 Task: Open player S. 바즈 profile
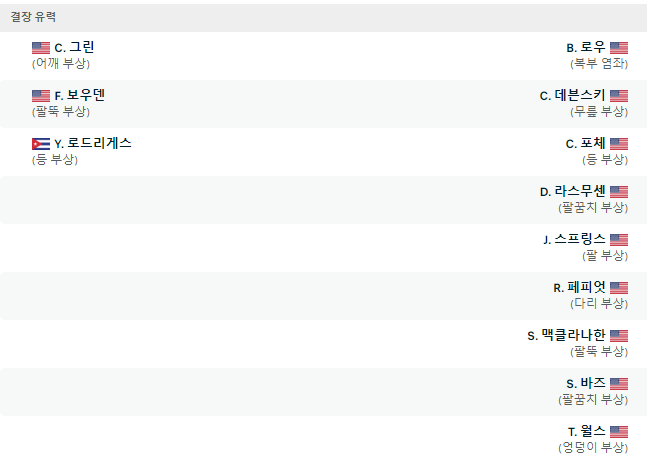tap(586, 383)
